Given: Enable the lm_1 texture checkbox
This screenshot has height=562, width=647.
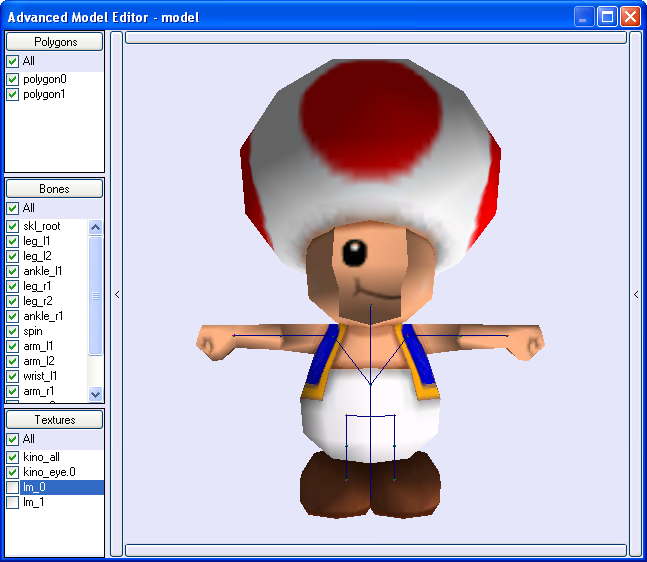Looking at the screenshot, I should coord(12,502).
